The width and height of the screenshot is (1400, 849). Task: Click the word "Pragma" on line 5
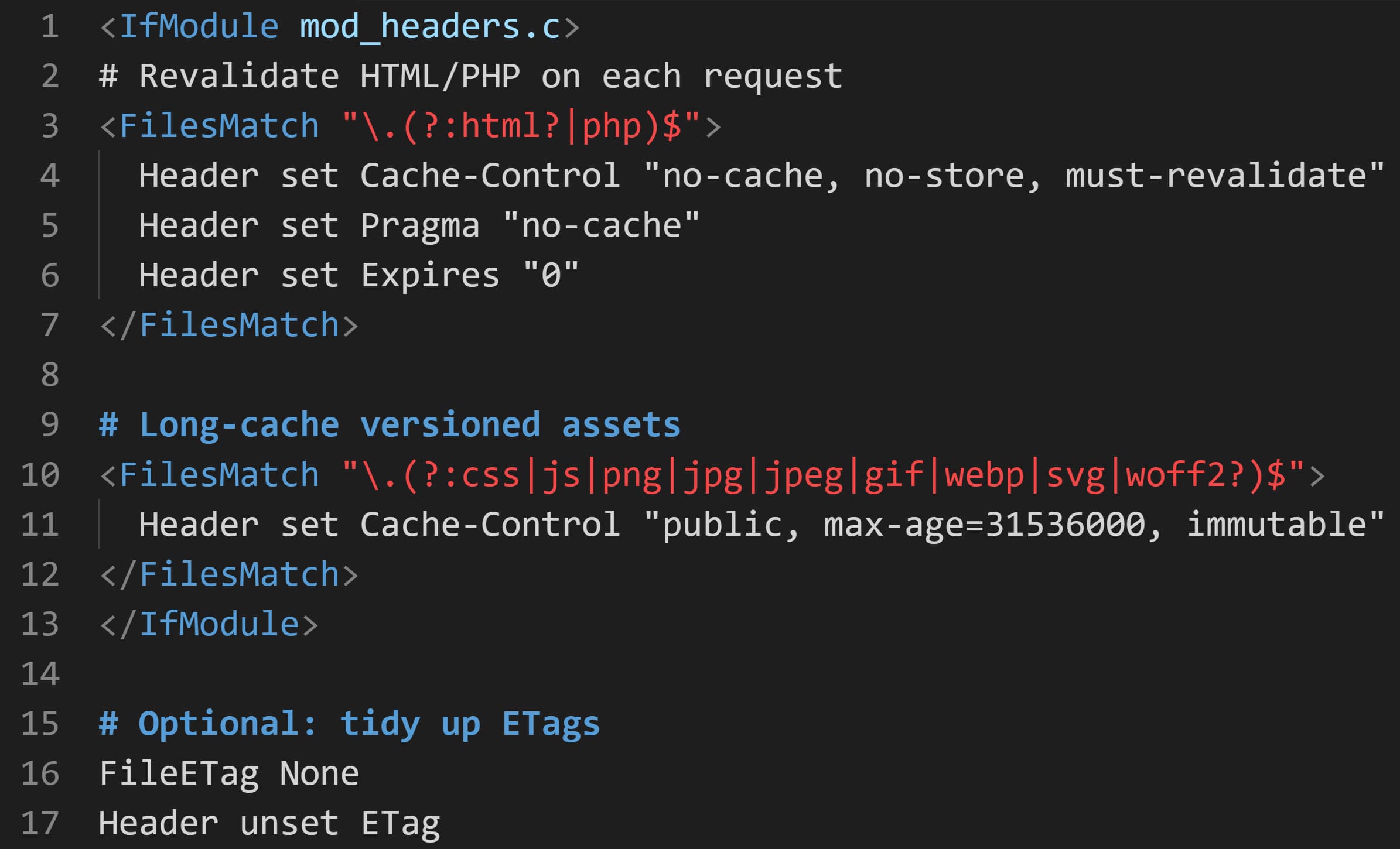[419, 226]
